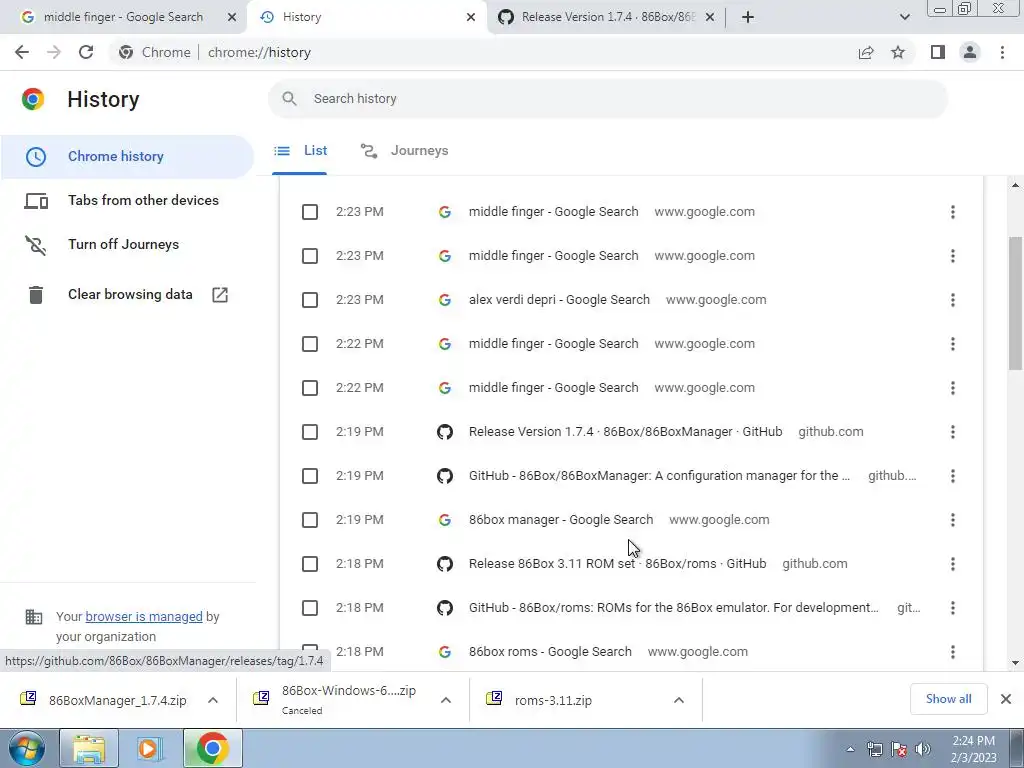The height and width of the screenshot is (768, 1024).
Task: Open the taskbar clock showing 2:24 PM
Action: 974,749
